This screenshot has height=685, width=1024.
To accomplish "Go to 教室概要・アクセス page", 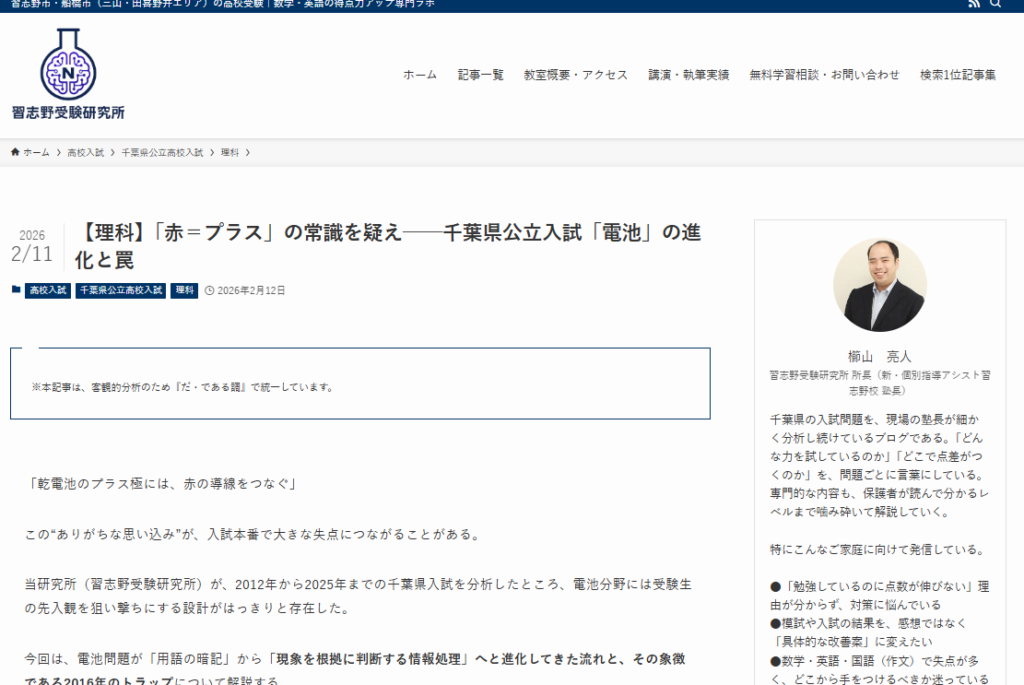I will pyautogui.click(x=576, y=75).
